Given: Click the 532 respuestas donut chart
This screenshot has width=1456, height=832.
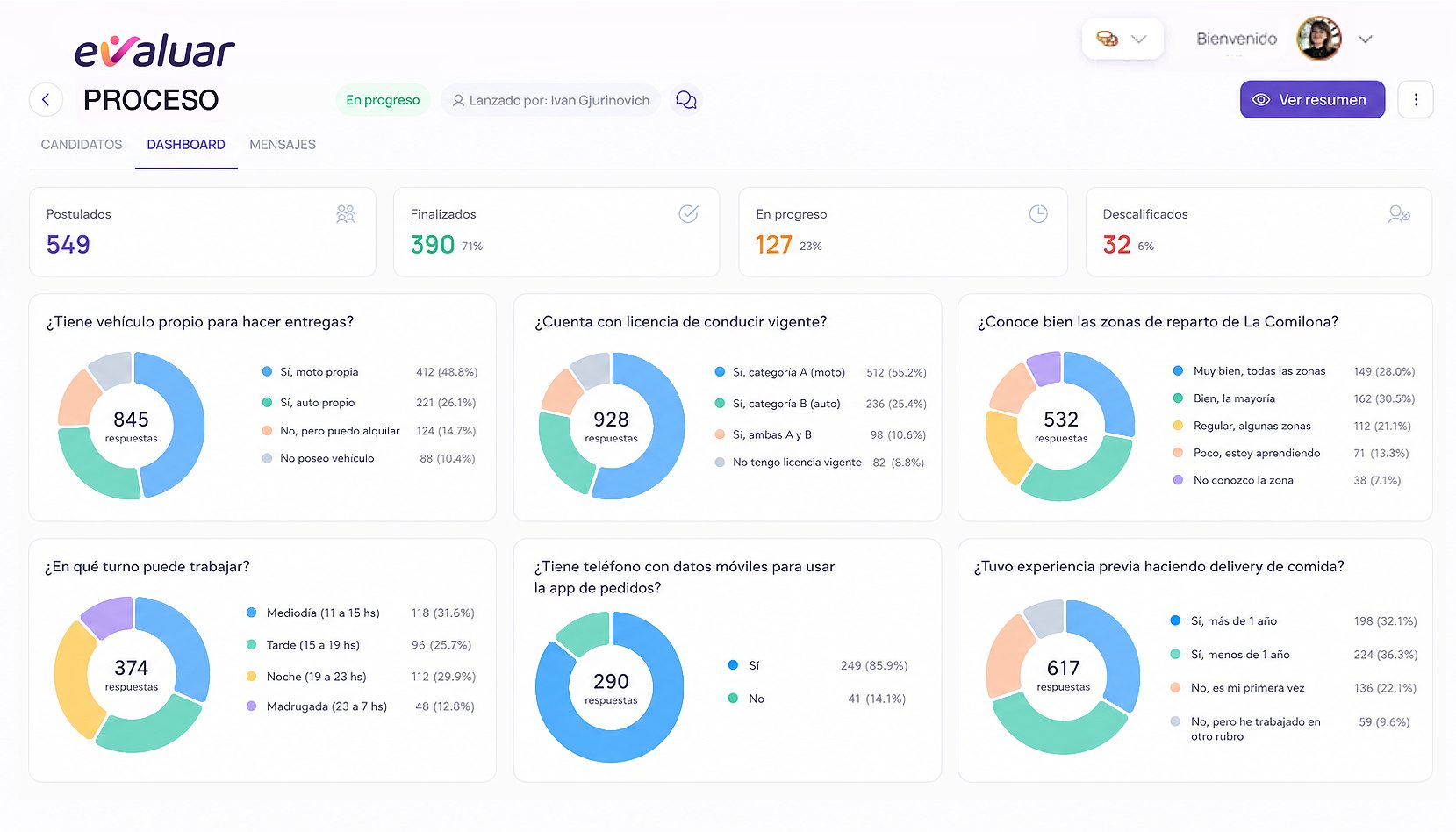Looking at the screenshot, I should [x=1061, y=426].
